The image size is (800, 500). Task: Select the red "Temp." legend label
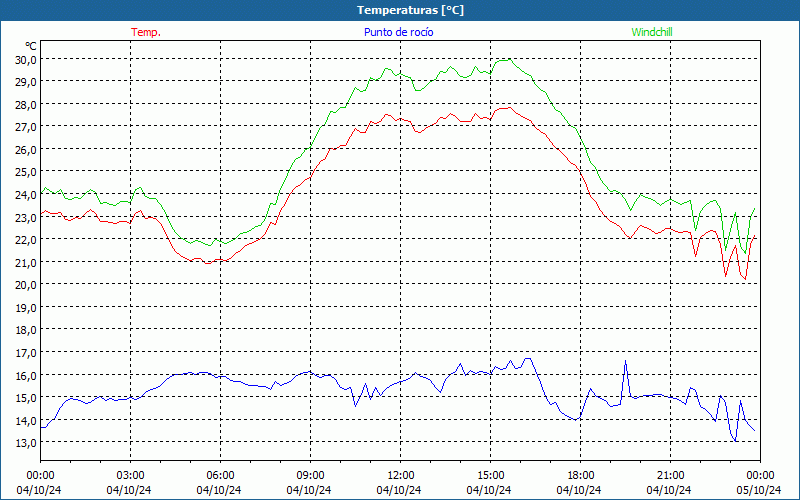tap(146, 32)
